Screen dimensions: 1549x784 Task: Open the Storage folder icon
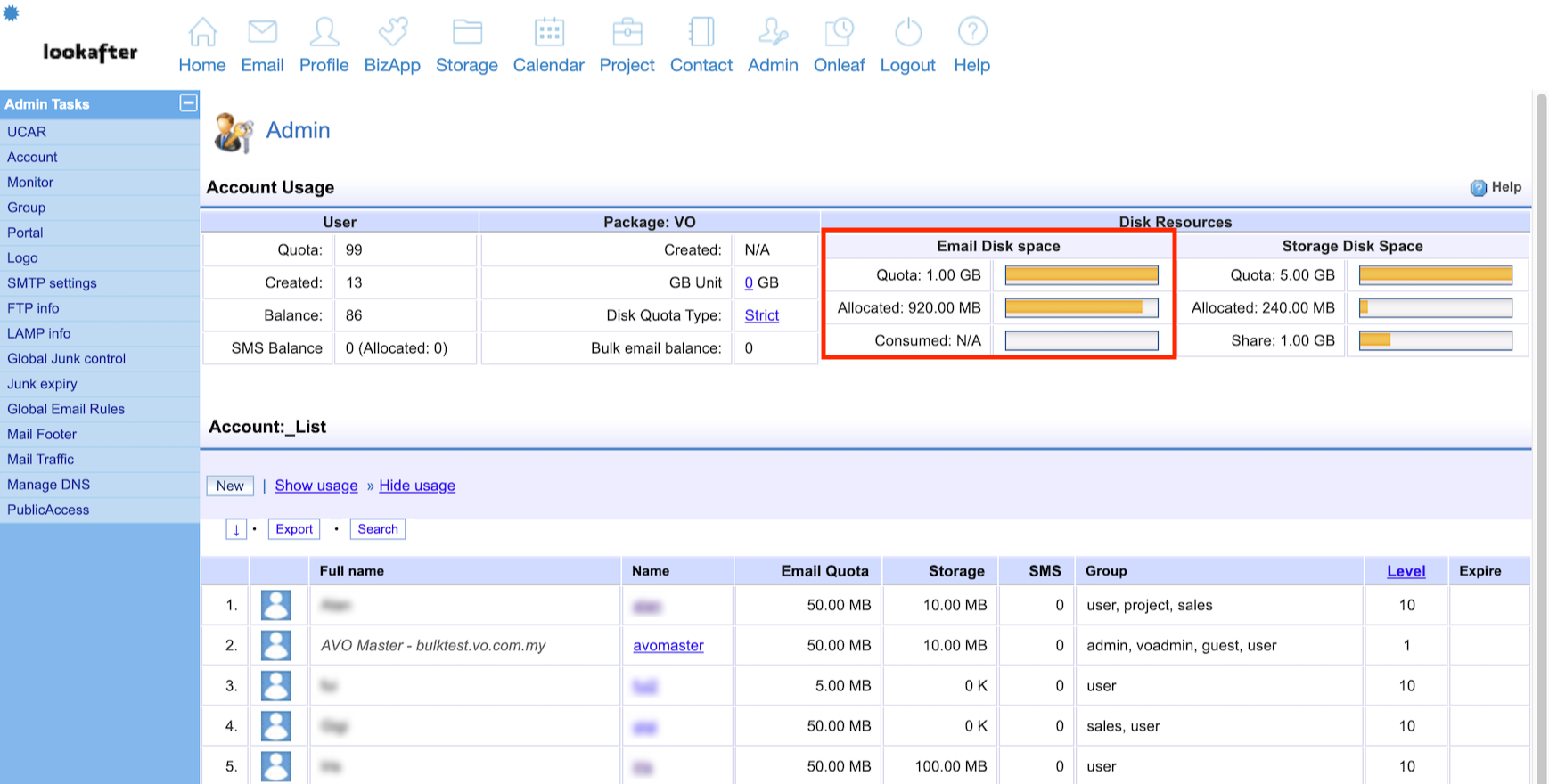[467, 33]
